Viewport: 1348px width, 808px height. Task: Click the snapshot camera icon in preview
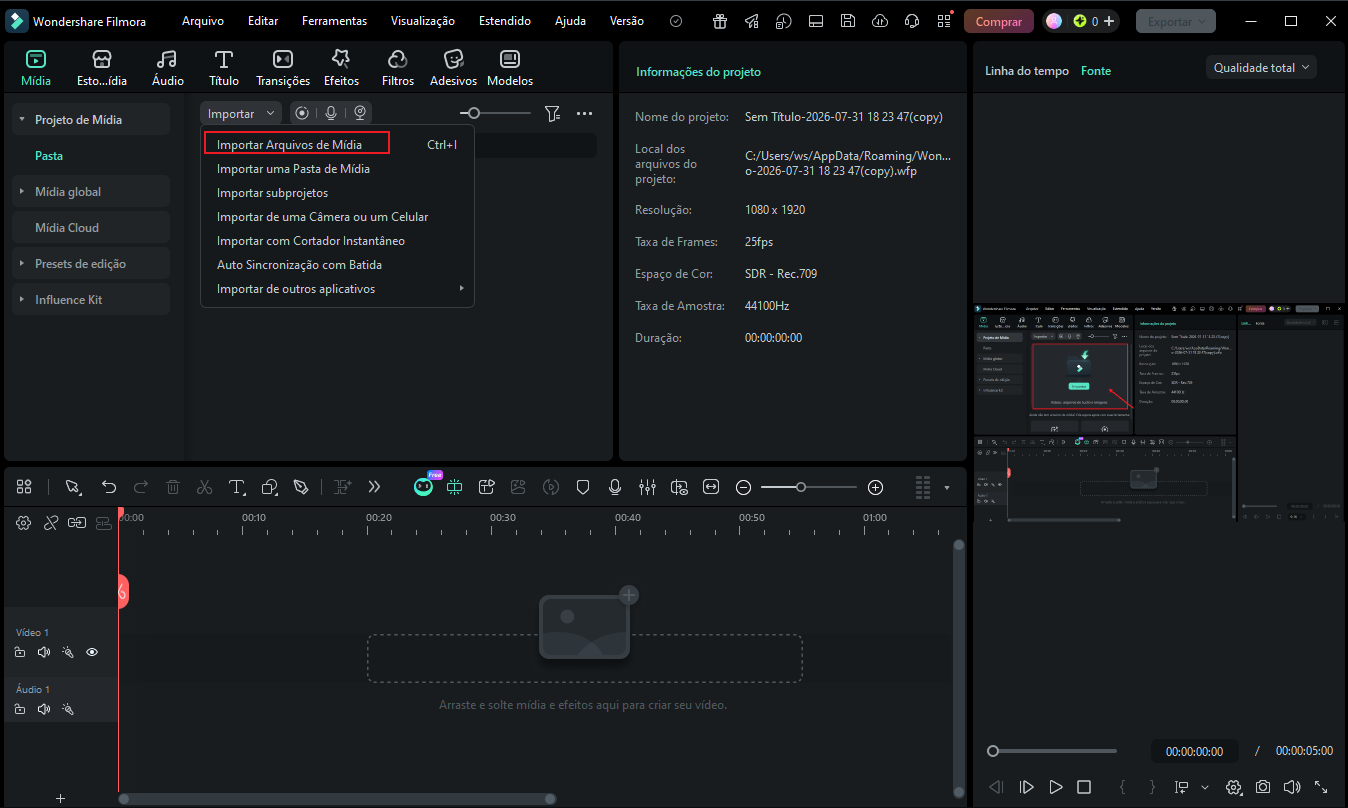coord(1263,787)
